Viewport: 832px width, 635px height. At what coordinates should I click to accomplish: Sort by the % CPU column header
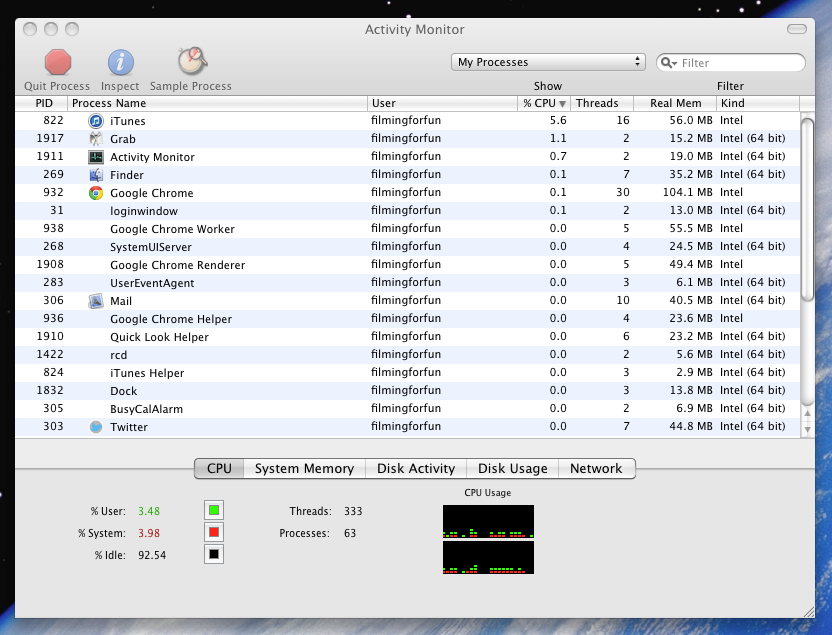point(544,103)
